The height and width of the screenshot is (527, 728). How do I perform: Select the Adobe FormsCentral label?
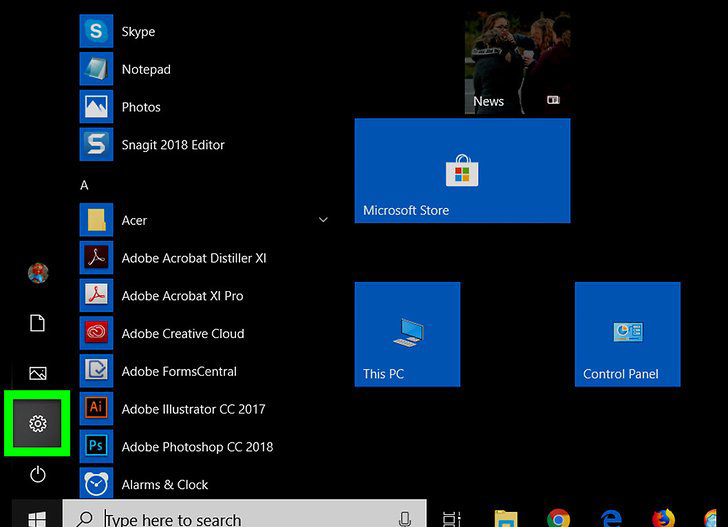tap(179, 371)
